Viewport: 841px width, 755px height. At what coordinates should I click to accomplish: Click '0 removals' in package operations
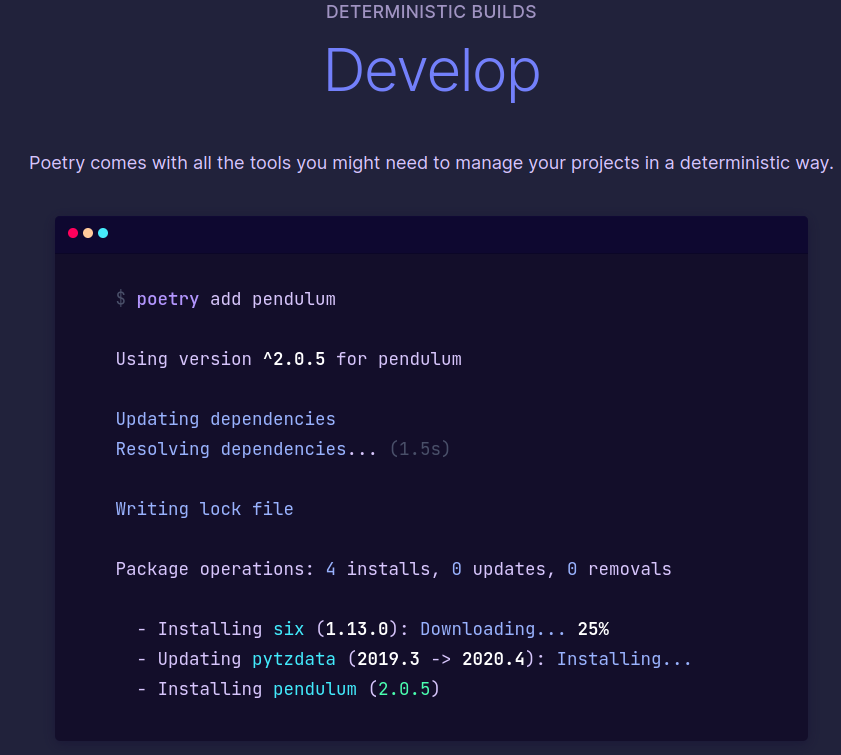pyautogui.click(x=619, y=569)
